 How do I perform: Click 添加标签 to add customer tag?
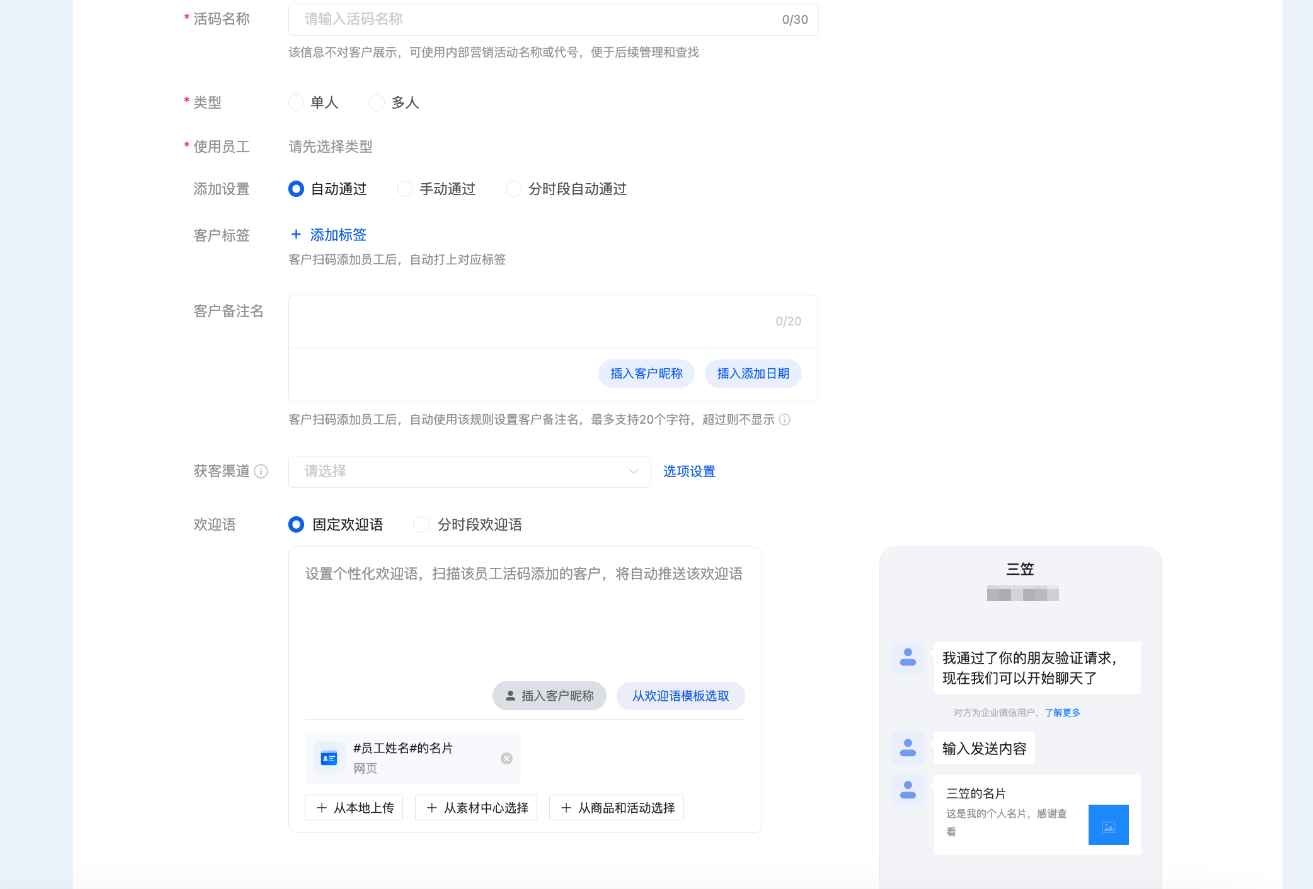pyautogui.click(x=328, y=235)
